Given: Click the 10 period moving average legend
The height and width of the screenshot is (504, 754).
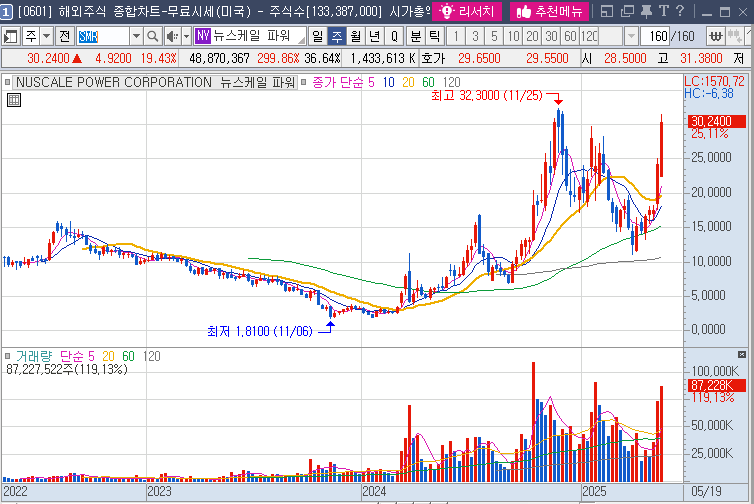Looking at the screenshot, I should 389,82.
